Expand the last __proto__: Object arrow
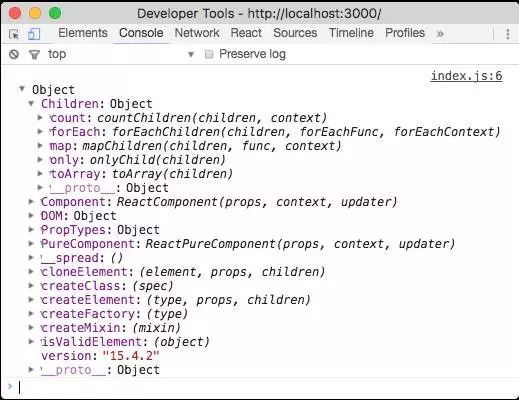 [x=31, y=369]
